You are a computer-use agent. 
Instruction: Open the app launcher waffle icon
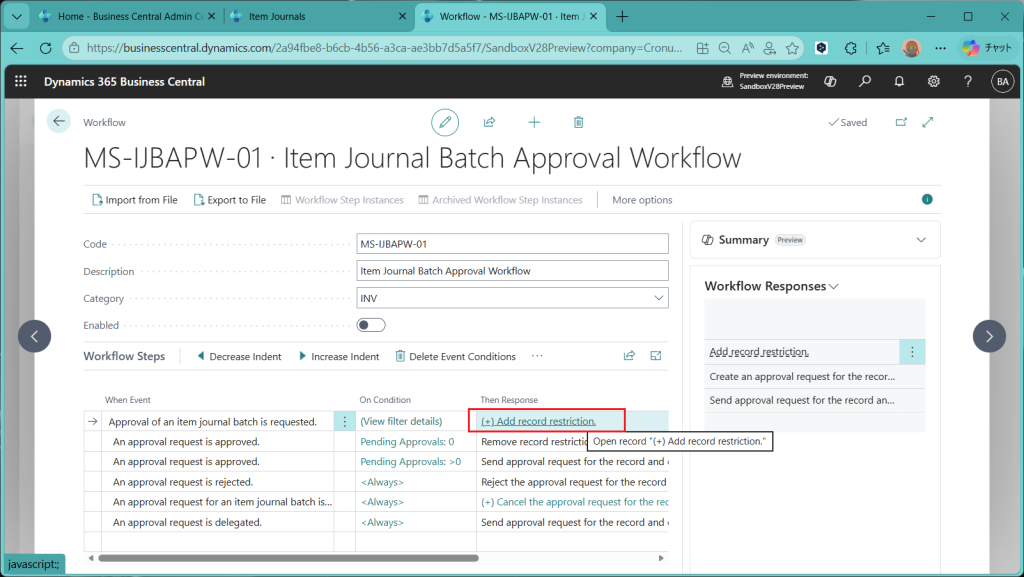(21, 82)
